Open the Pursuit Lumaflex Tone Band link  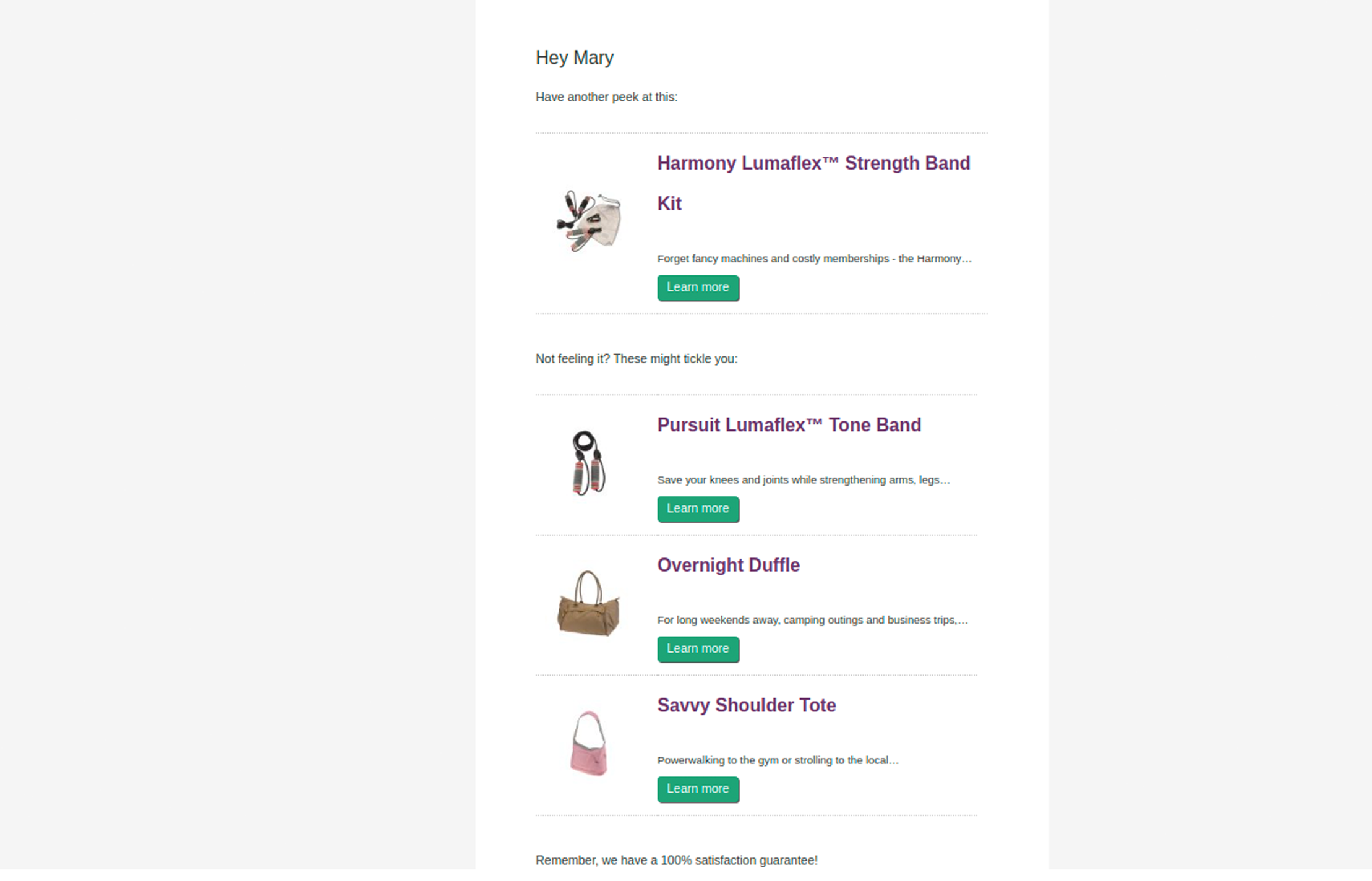click(x=789, y=425)
